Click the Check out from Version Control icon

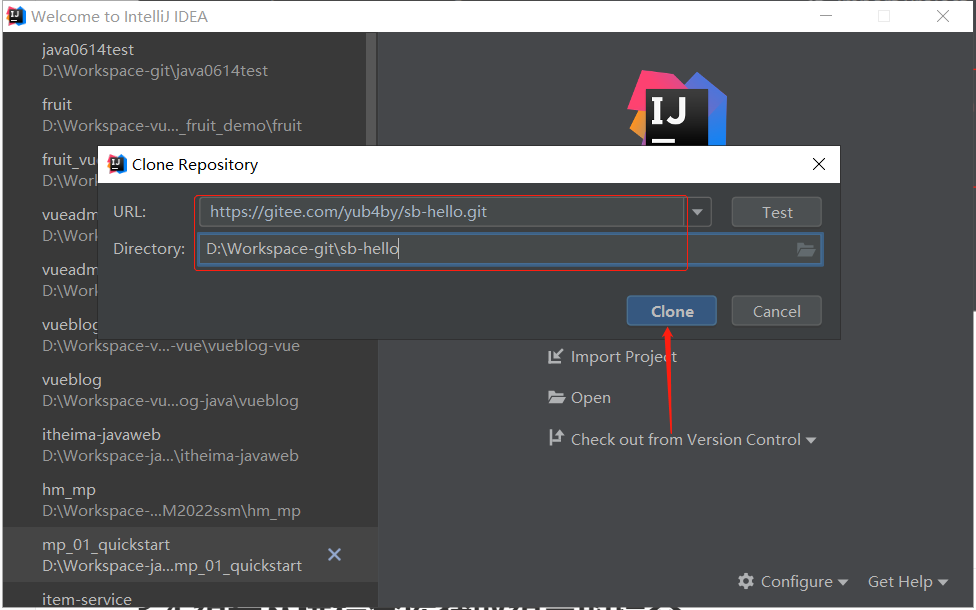[x=556, y=439]
